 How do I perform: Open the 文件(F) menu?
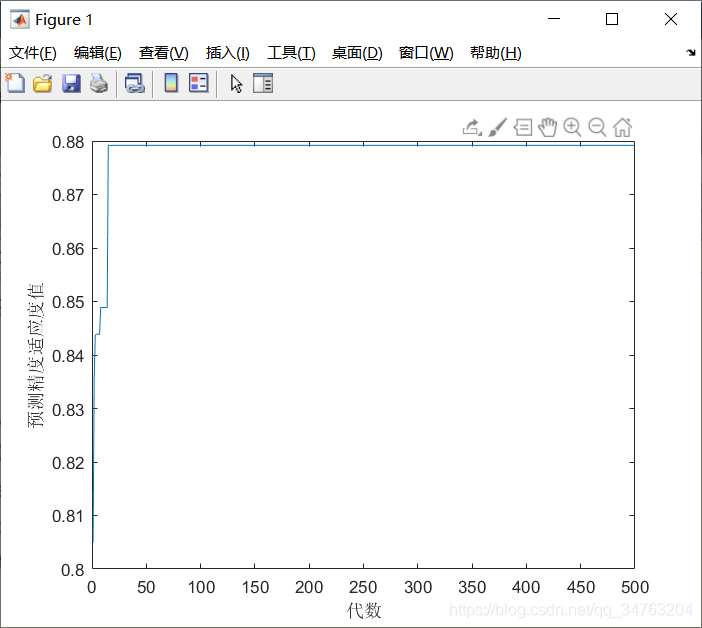click(33, 53)
